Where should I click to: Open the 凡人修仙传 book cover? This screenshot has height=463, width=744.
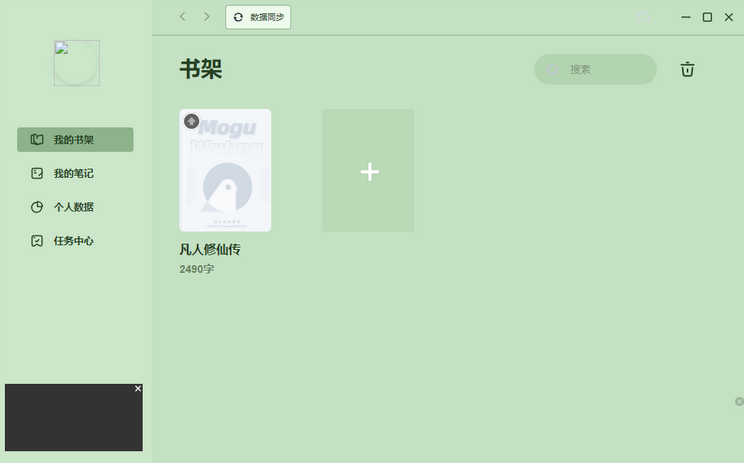coord(225,170)
